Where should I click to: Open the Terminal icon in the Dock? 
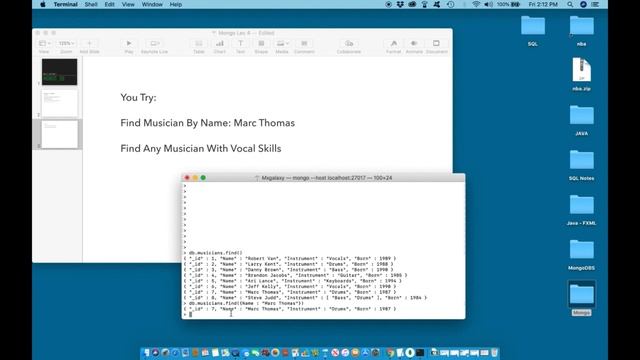[420, 353]
